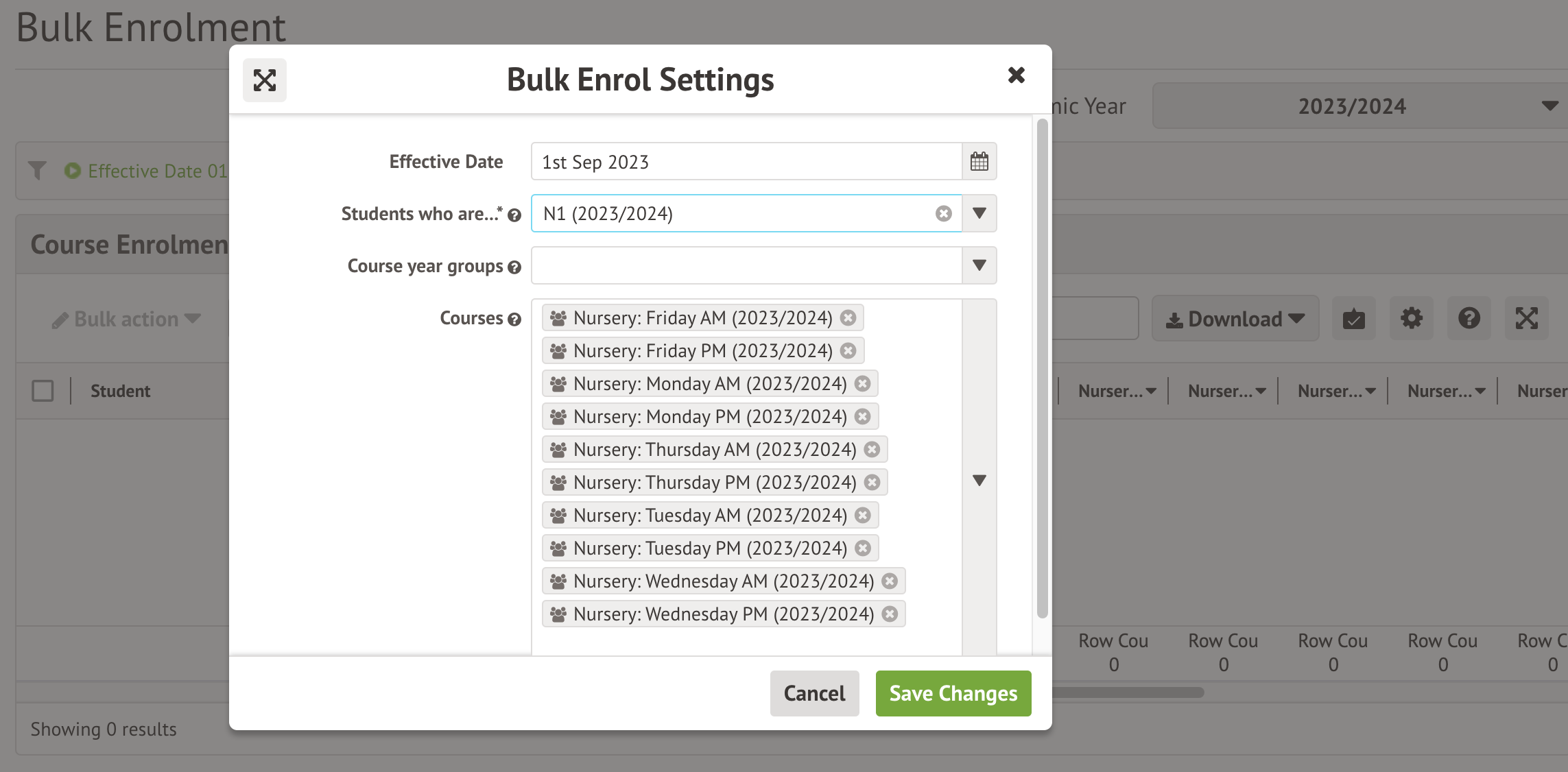Click the Save Changes button
The image size is (1568, 772).
[953, 694]
